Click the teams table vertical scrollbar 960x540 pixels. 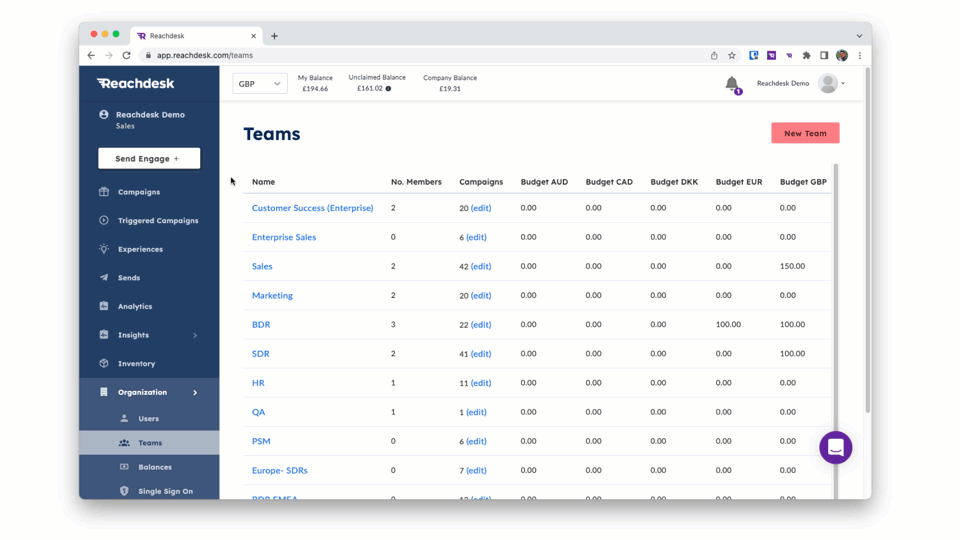[x=836, y=331]
